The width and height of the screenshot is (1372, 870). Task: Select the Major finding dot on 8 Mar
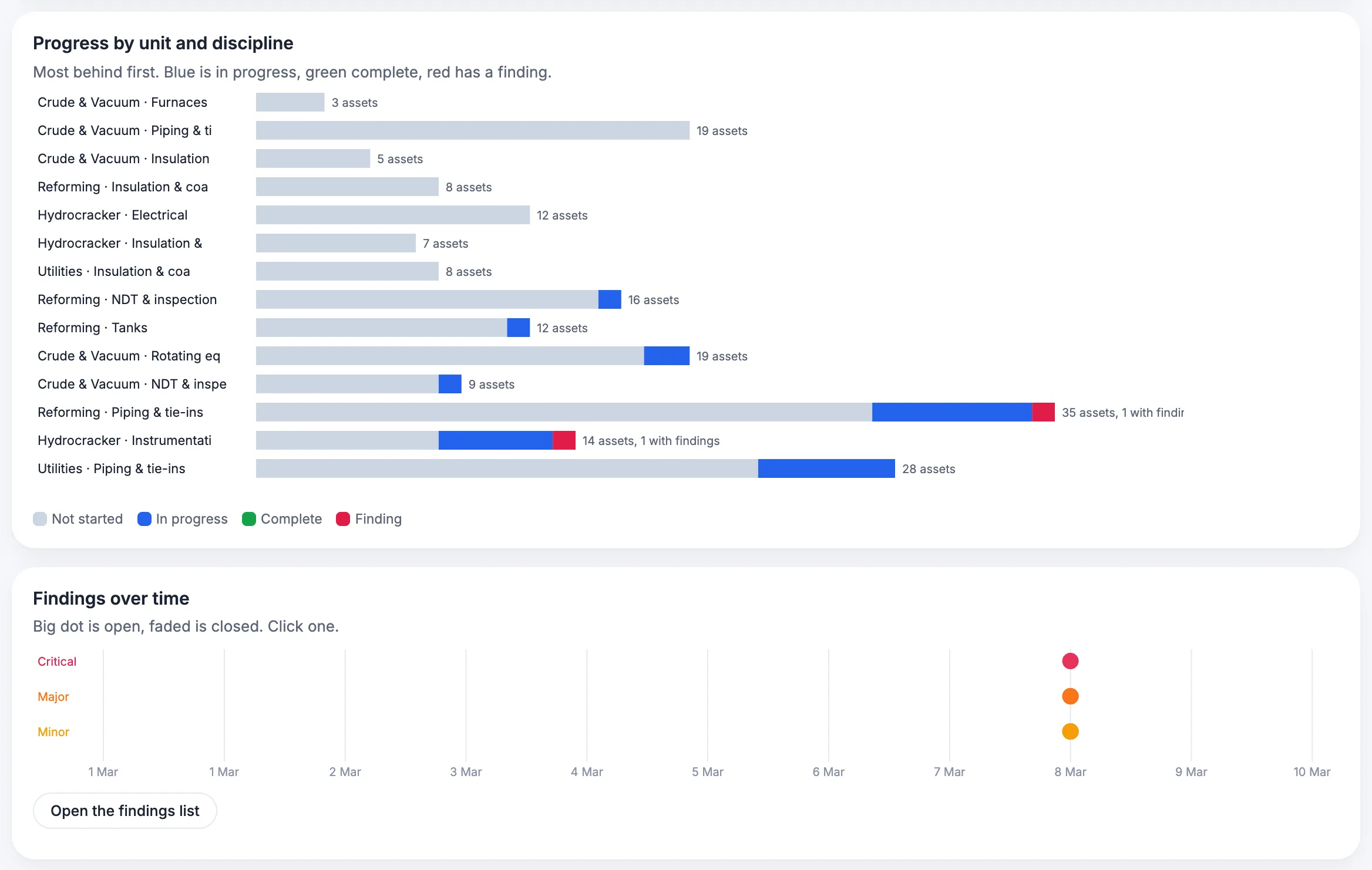coord(1070,696)
